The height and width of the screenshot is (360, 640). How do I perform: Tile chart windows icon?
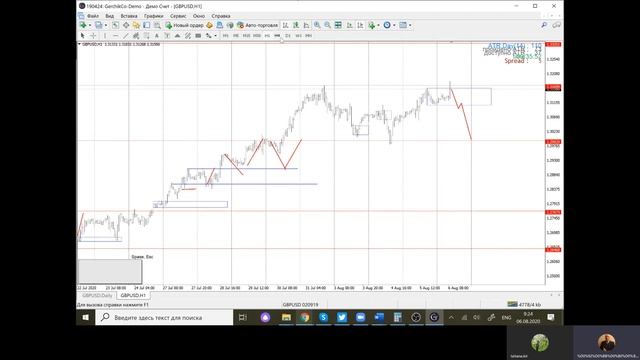pos(338,25)
